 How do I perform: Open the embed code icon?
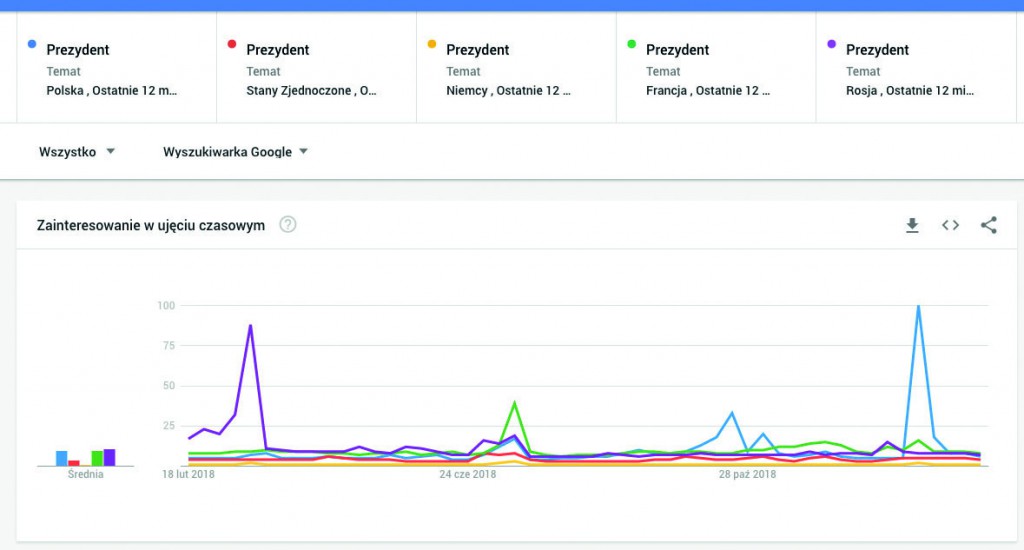[950, 225]
